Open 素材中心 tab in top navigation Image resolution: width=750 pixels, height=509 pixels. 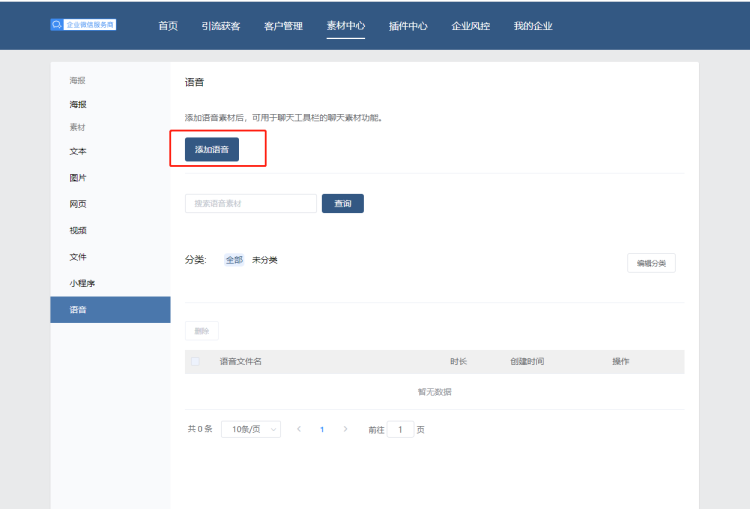point(345,26)
